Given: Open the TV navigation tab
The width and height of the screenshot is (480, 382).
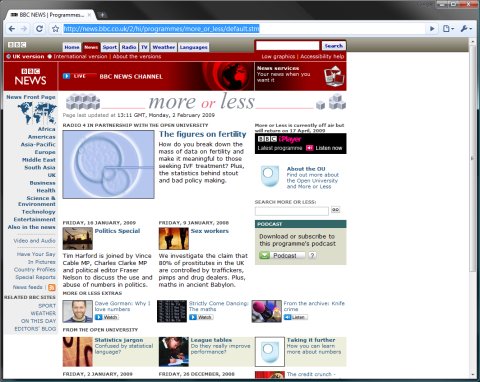Looking at the screenshot, I should 144,47.
